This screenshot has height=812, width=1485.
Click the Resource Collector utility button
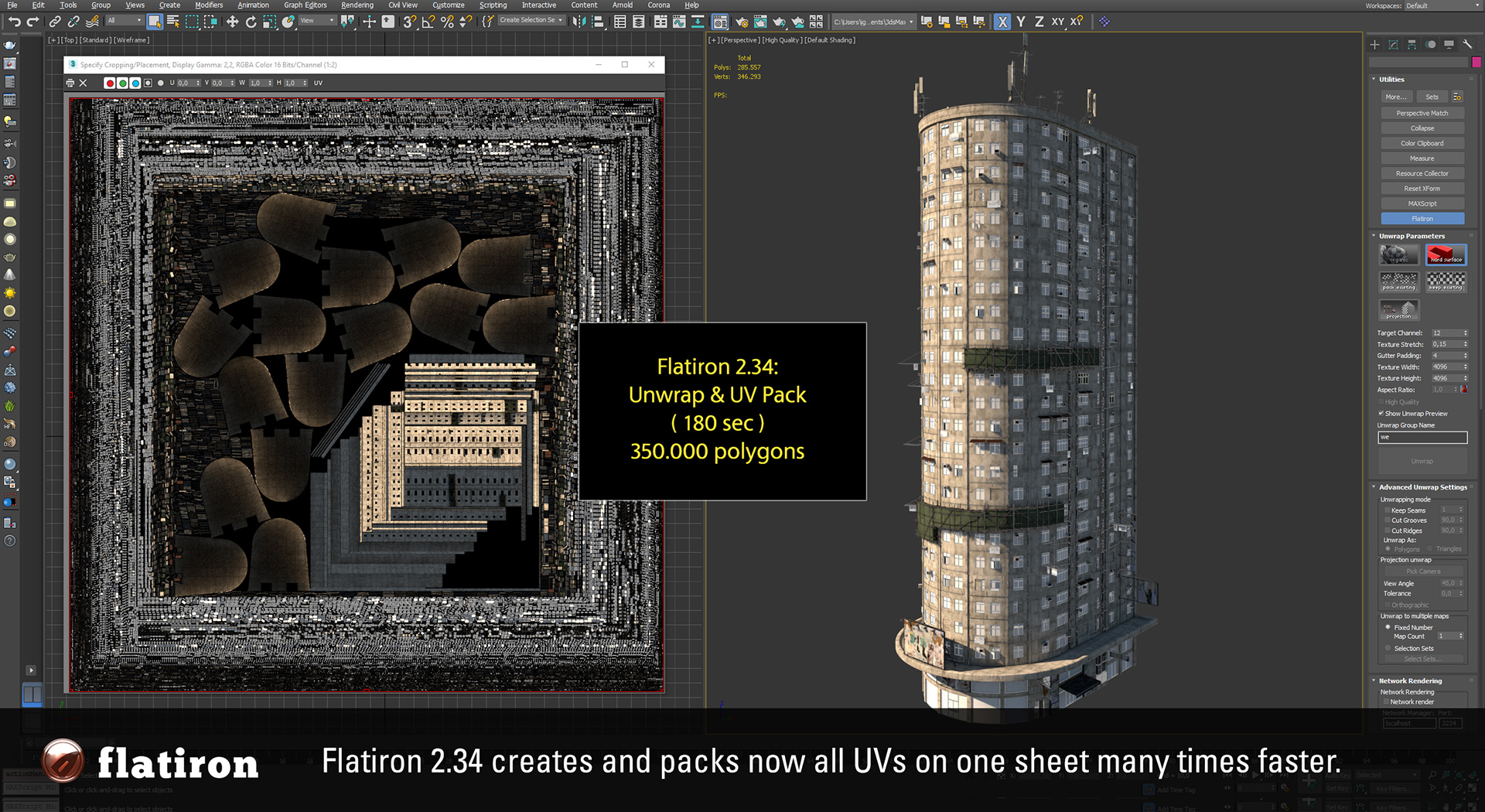tap(1422, 173)
